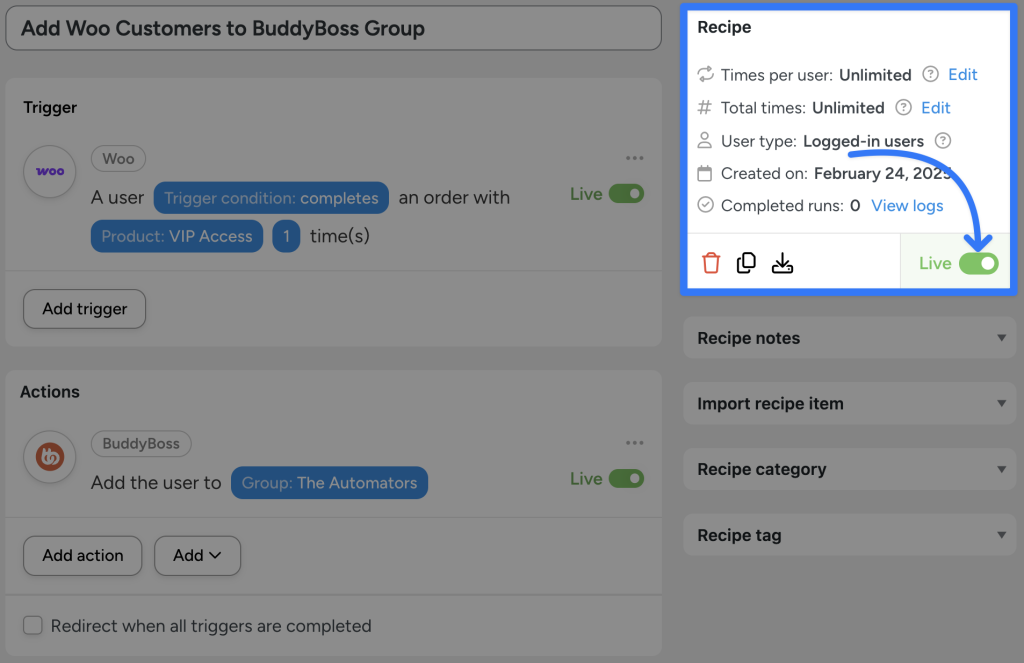Open the Woo trigger integration icon
1024x663 pixels.
coord(50,171)
